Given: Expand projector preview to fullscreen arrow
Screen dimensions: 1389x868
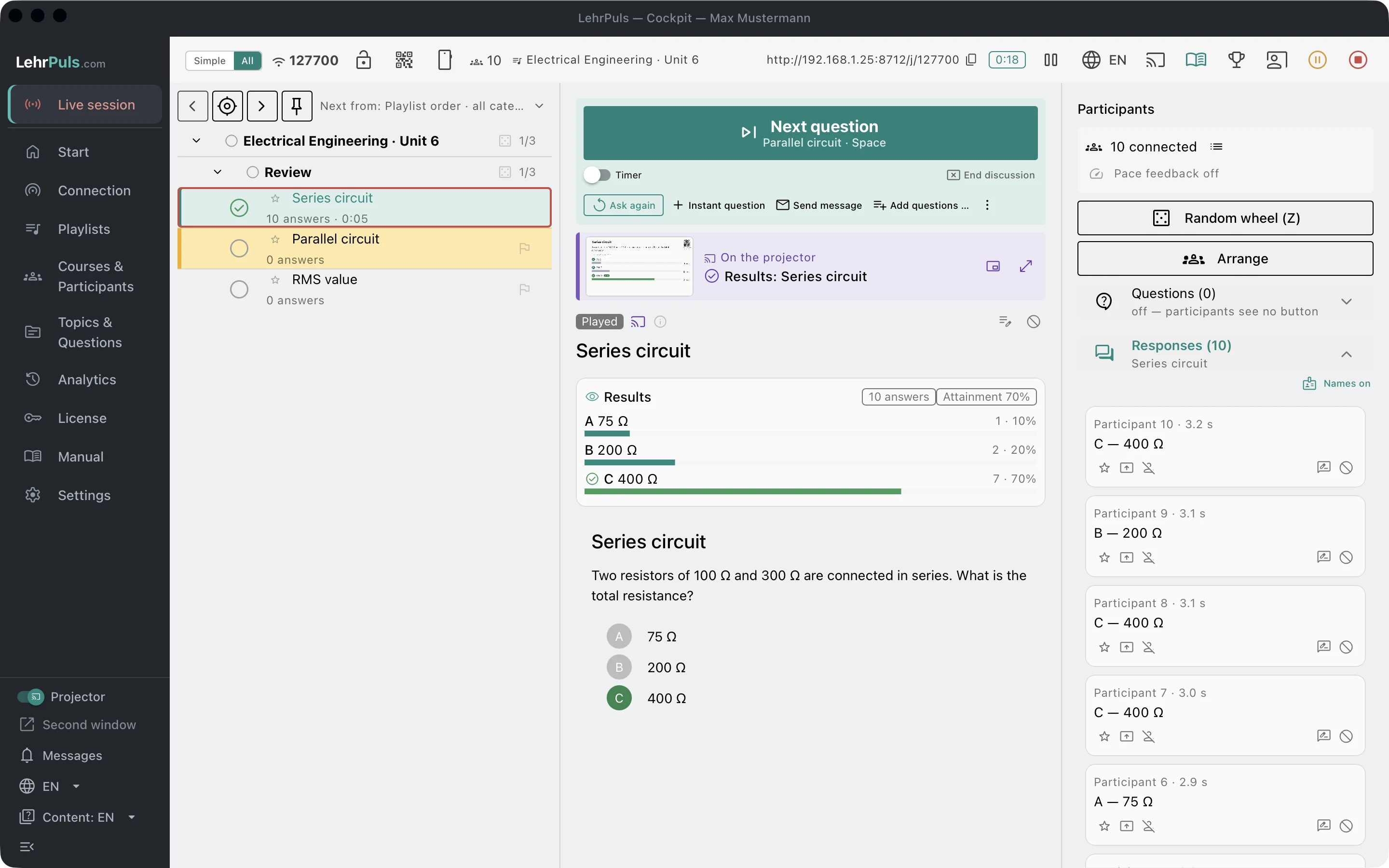Looking at the screenshot, I should click(x=1026, y=266).
